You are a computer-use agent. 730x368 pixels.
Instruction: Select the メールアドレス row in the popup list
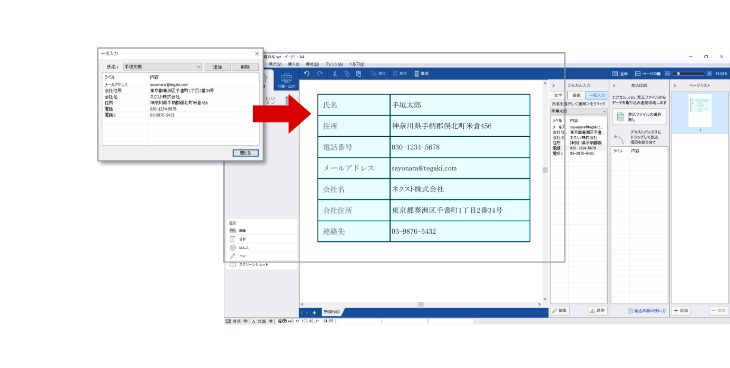(181, 85)
